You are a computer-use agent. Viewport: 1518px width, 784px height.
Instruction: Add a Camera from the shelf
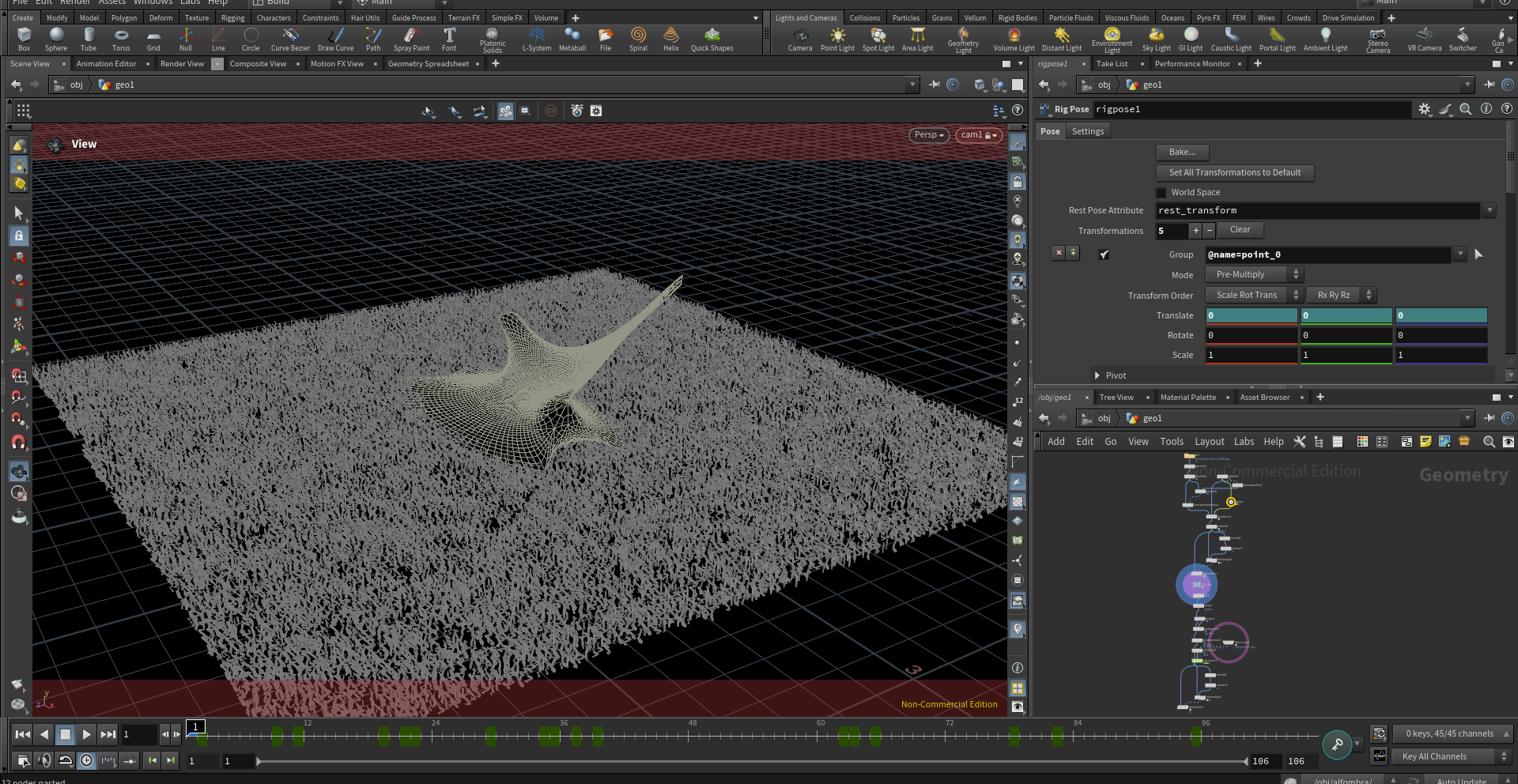pos(800,40)
